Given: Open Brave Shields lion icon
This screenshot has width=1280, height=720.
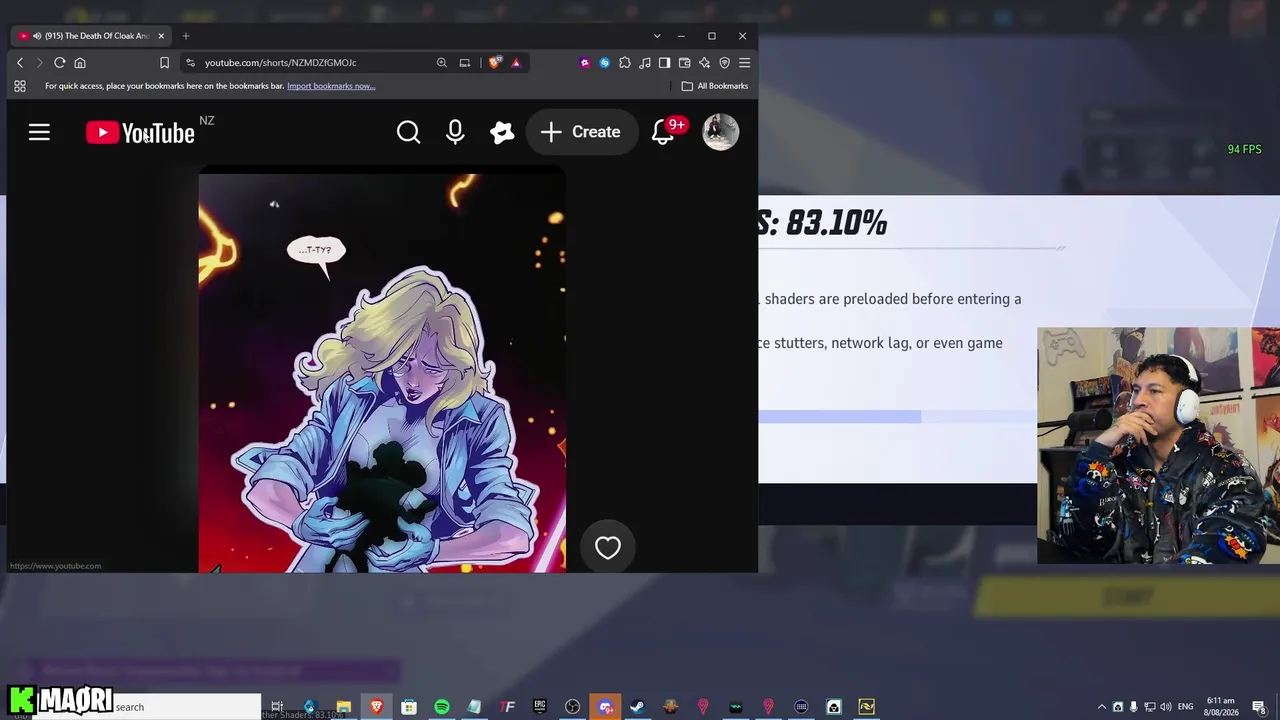Looking at the screenshot, I should click(495, 63).
